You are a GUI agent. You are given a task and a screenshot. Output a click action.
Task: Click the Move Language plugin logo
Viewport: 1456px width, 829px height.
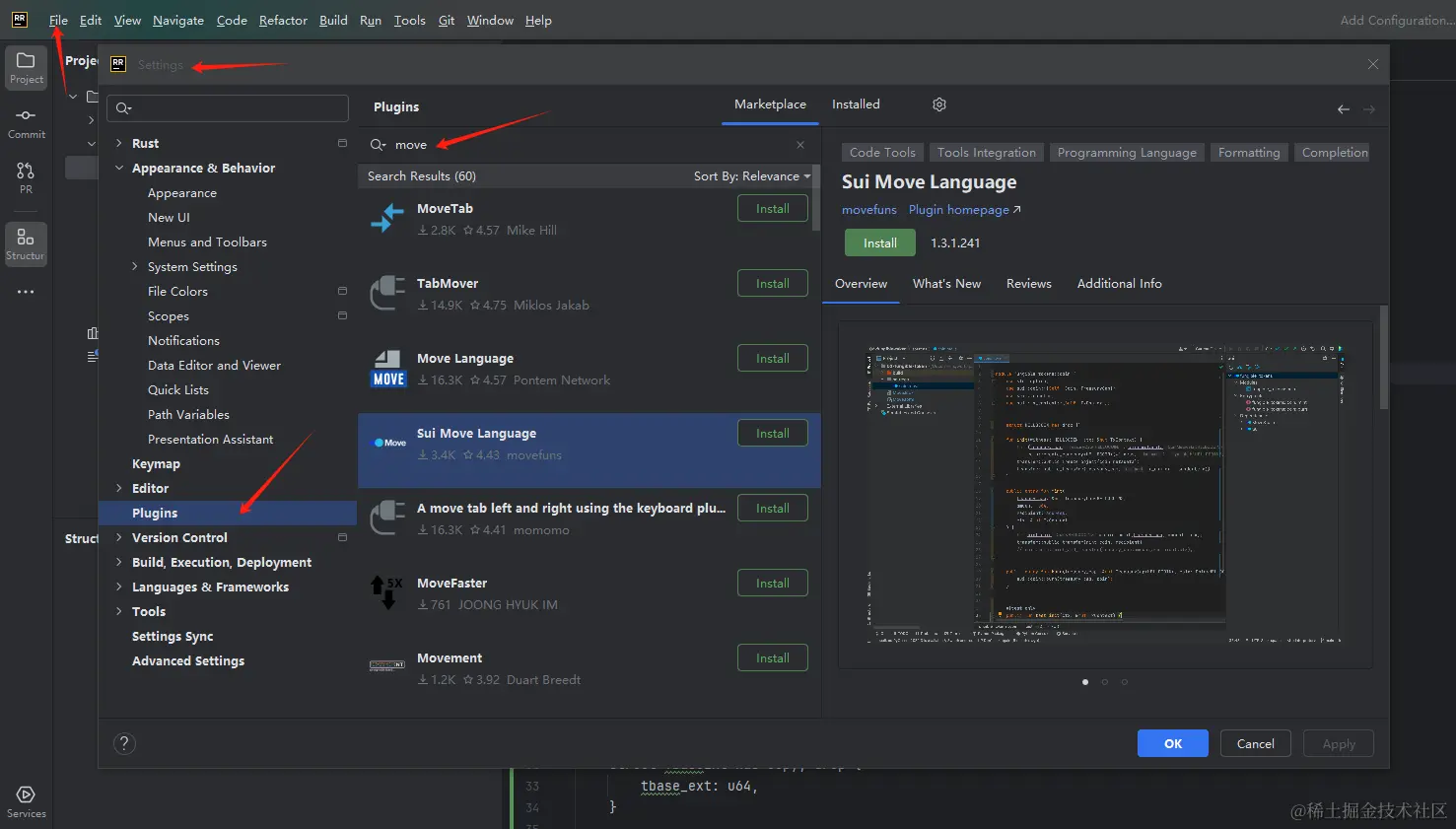(x=388, y=368)
